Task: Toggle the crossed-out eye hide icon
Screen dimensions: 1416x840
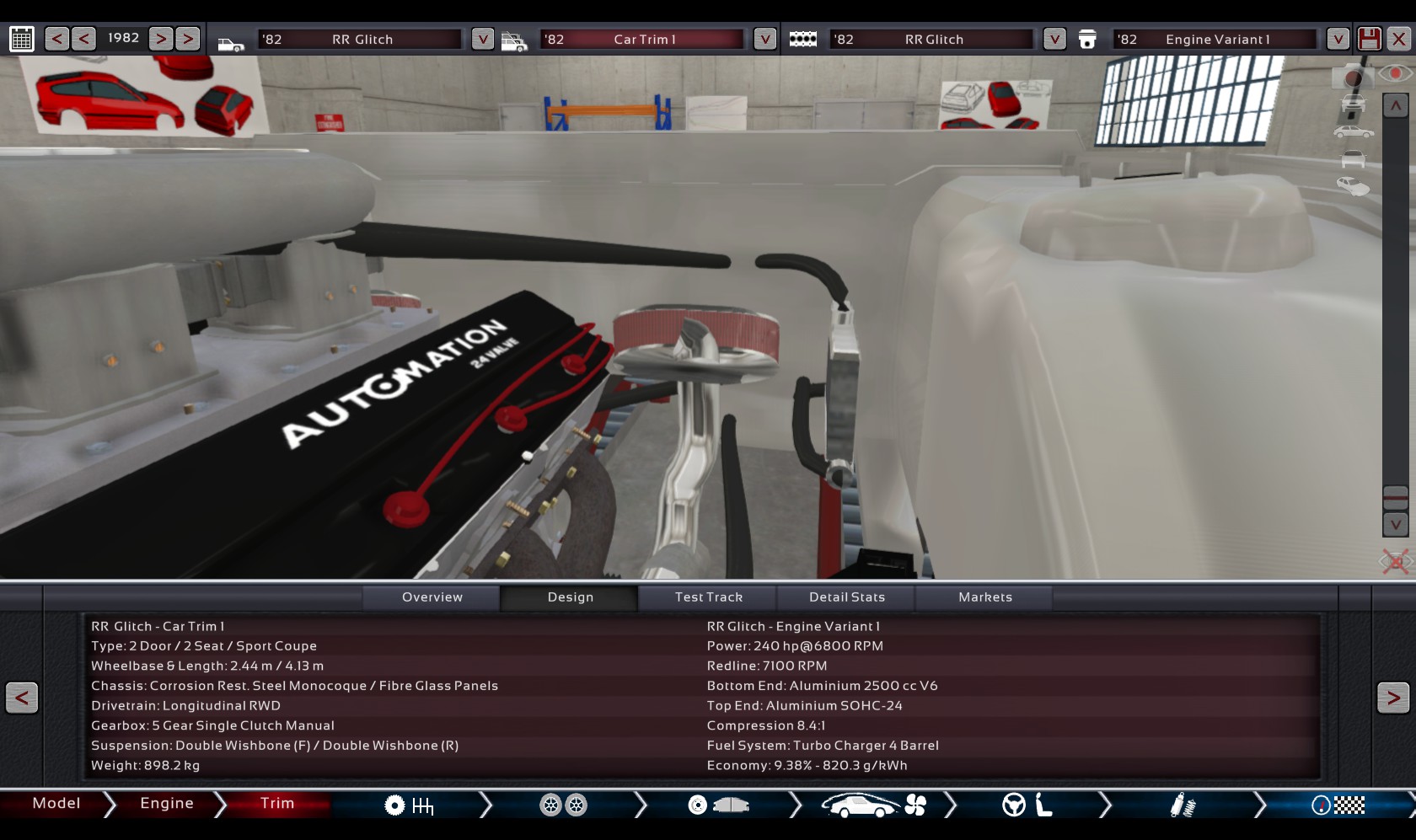Action: coord(1395,561)
